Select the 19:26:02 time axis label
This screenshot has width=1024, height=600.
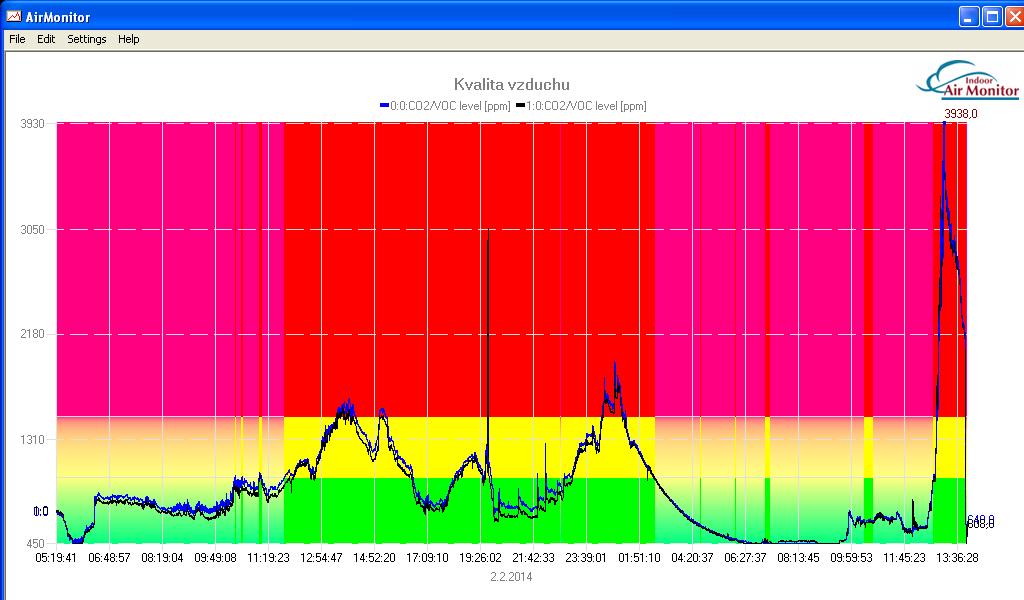coord(480,558)
